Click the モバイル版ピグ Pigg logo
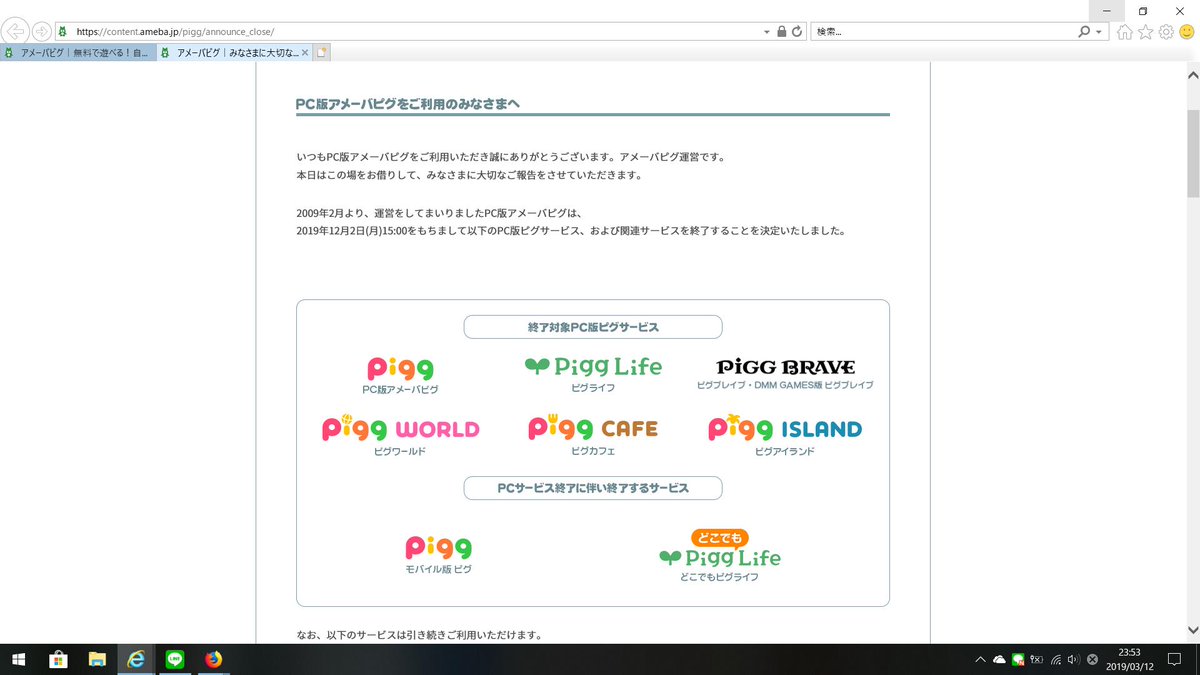This screenshot has width=1200, height=675. [438, 547]
